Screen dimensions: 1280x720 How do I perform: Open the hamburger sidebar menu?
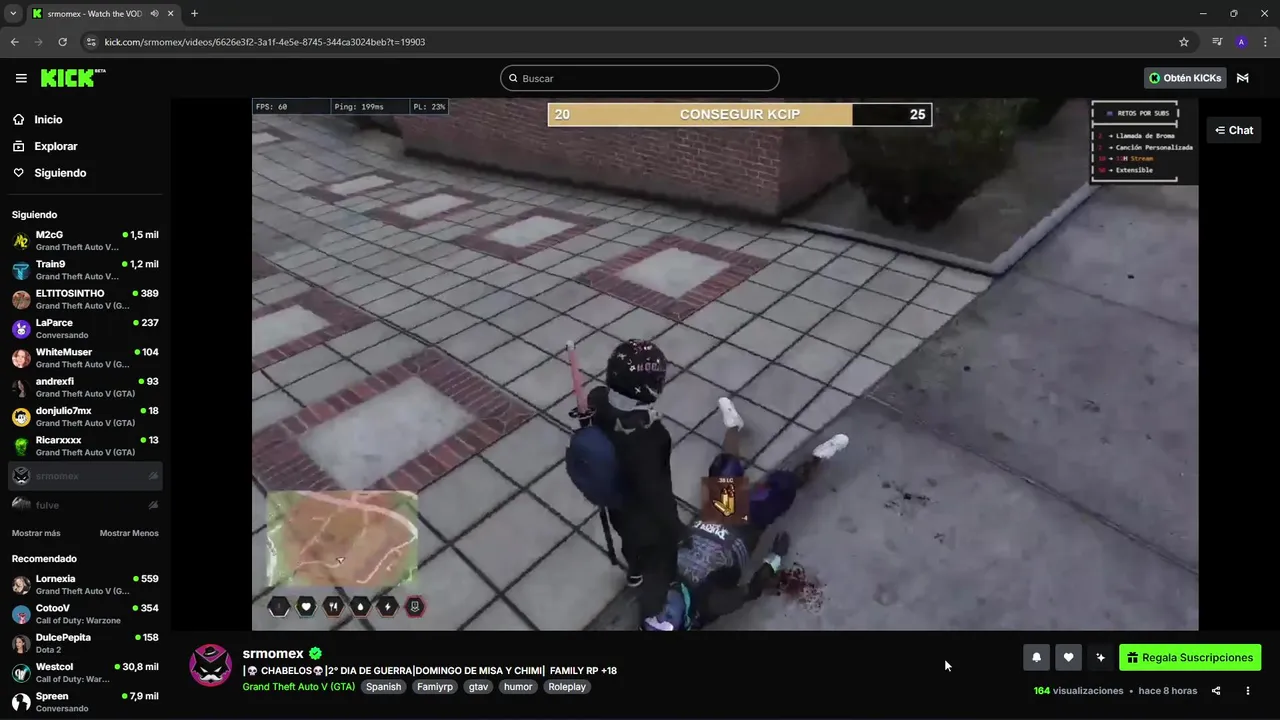21,78
